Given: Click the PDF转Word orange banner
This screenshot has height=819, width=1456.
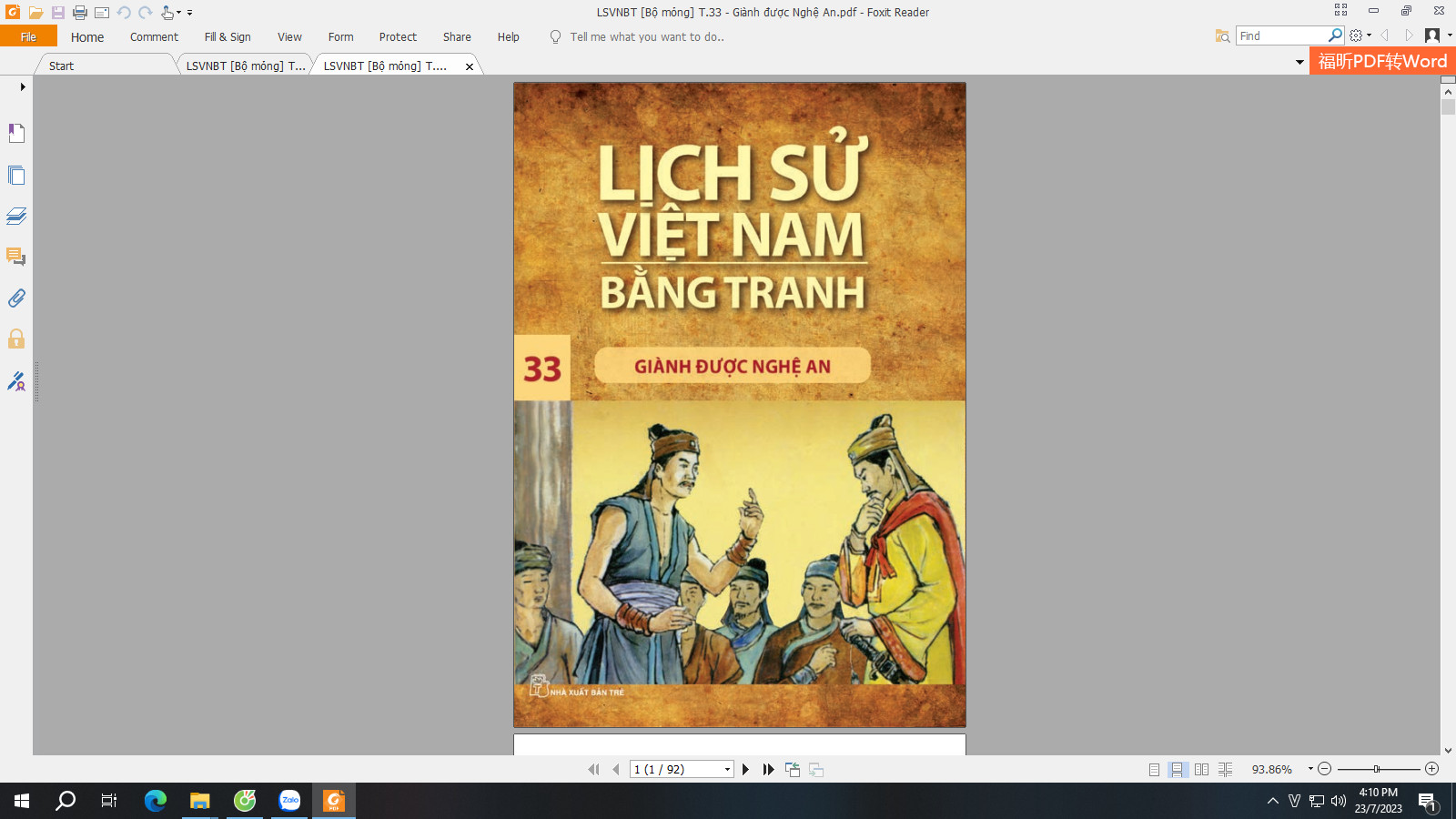Looking at the screenshot, I should coord(1382,61).
